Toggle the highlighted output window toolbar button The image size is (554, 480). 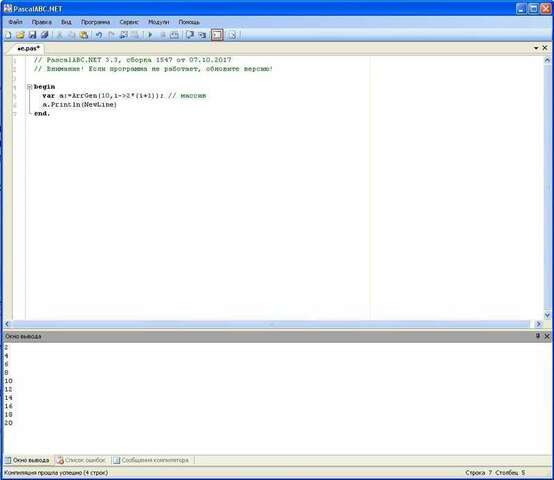click(x=217, y=35)
